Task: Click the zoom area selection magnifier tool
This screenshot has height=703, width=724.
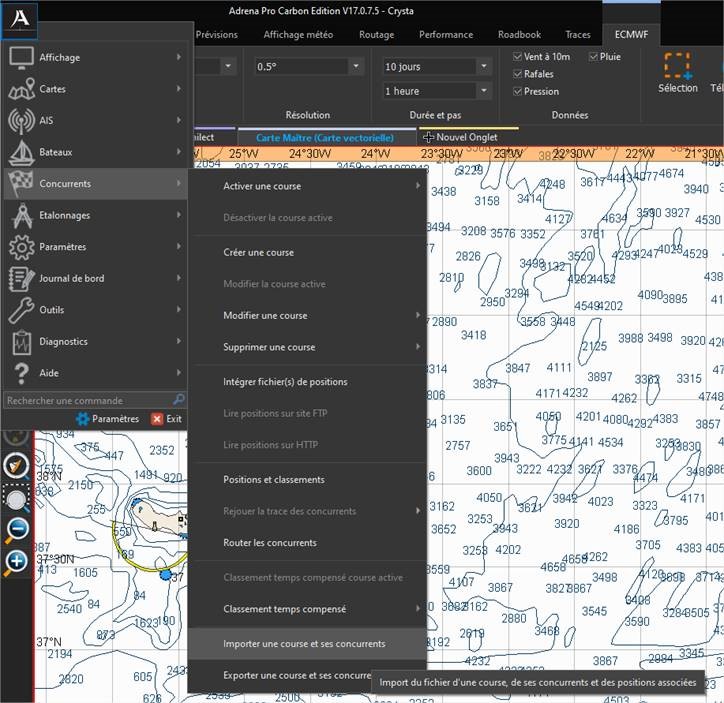Action: [17, 499]
